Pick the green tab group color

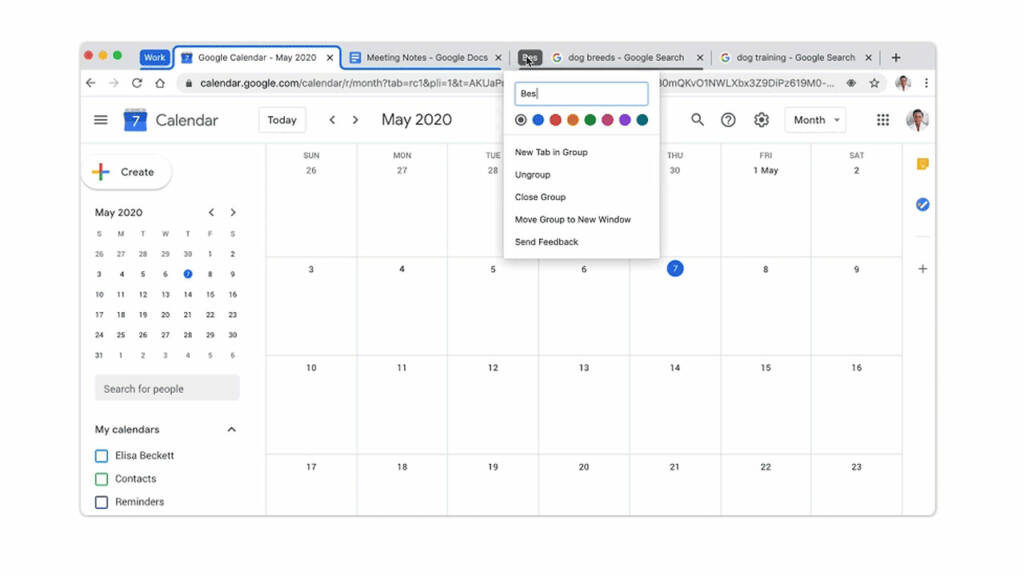[590, 120]
